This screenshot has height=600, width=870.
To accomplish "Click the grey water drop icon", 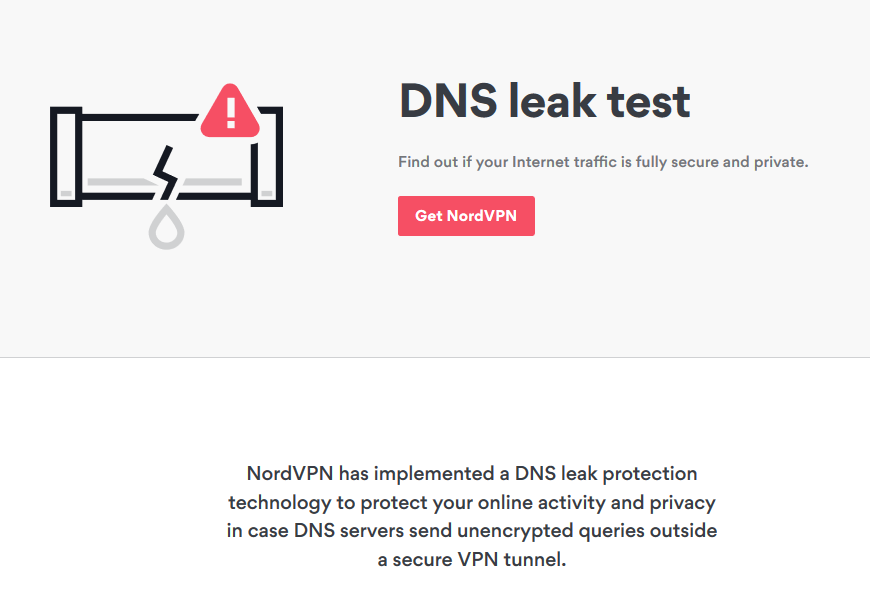I will pyautogui.click(x=166, y=227).
